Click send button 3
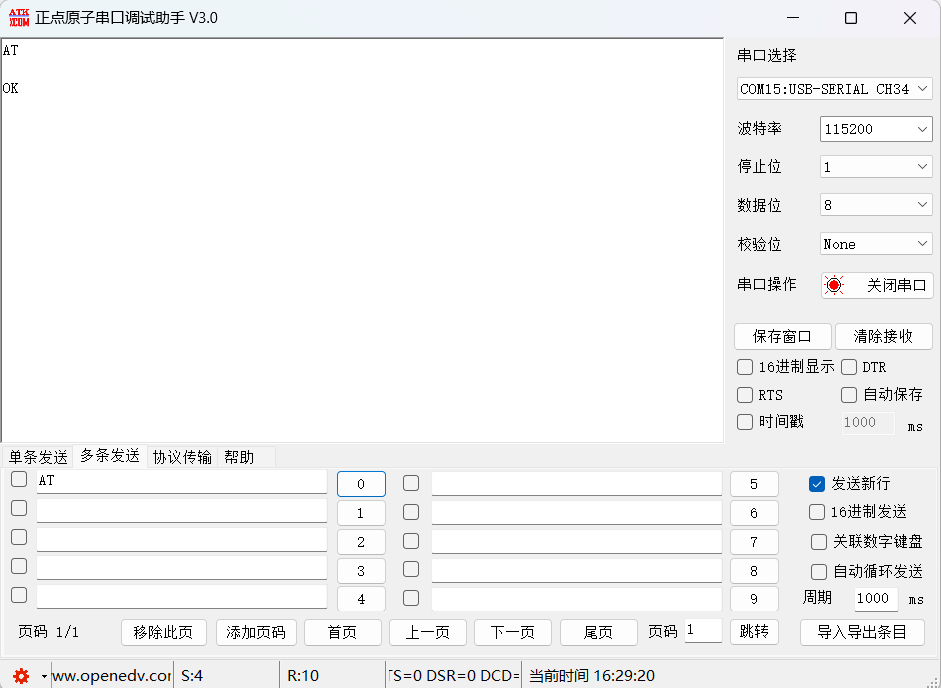 (361, 570)
